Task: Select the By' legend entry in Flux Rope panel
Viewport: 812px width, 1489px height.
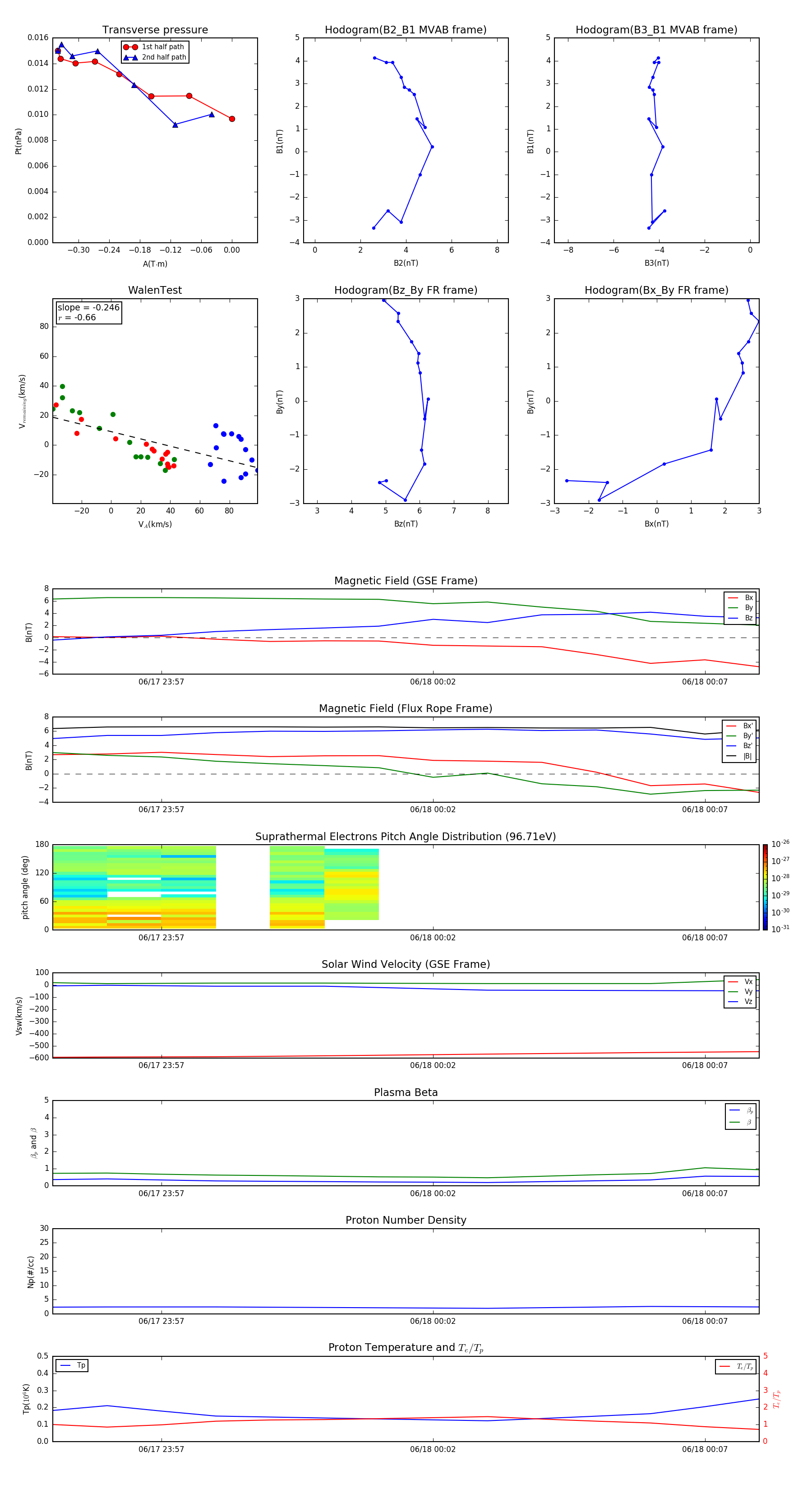Action: click(740, 736)
